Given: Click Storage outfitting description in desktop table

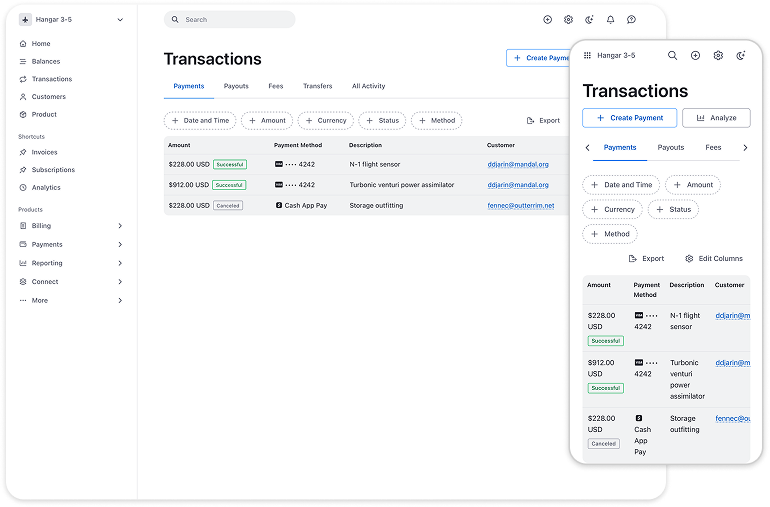Looking at the screenshot, I should (376, 206).
